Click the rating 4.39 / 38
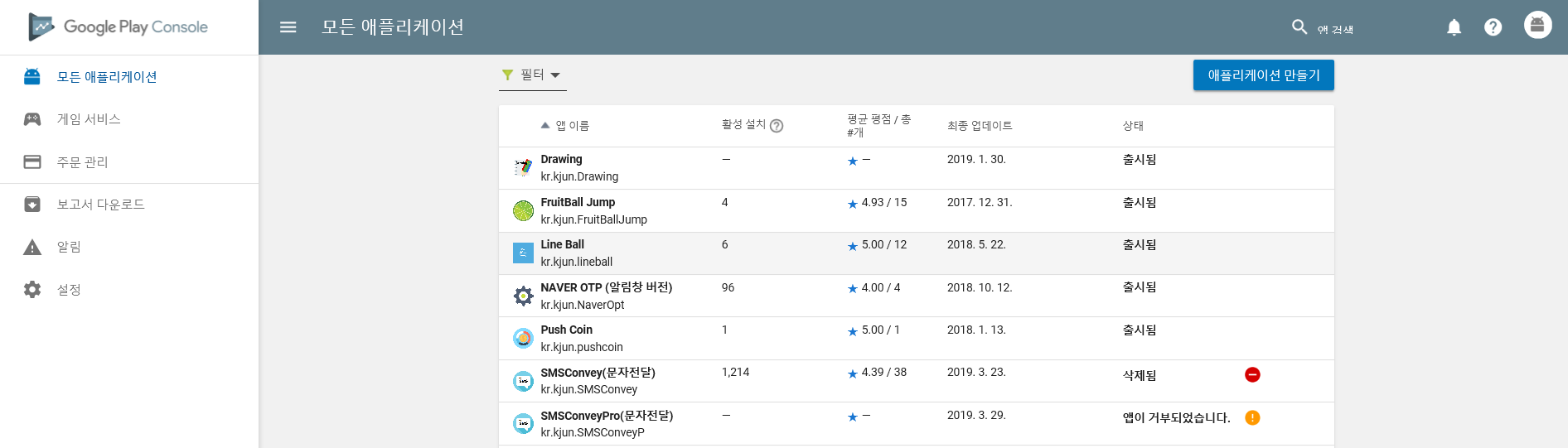Screen dimensions: 1568x448 click(883, 372)
